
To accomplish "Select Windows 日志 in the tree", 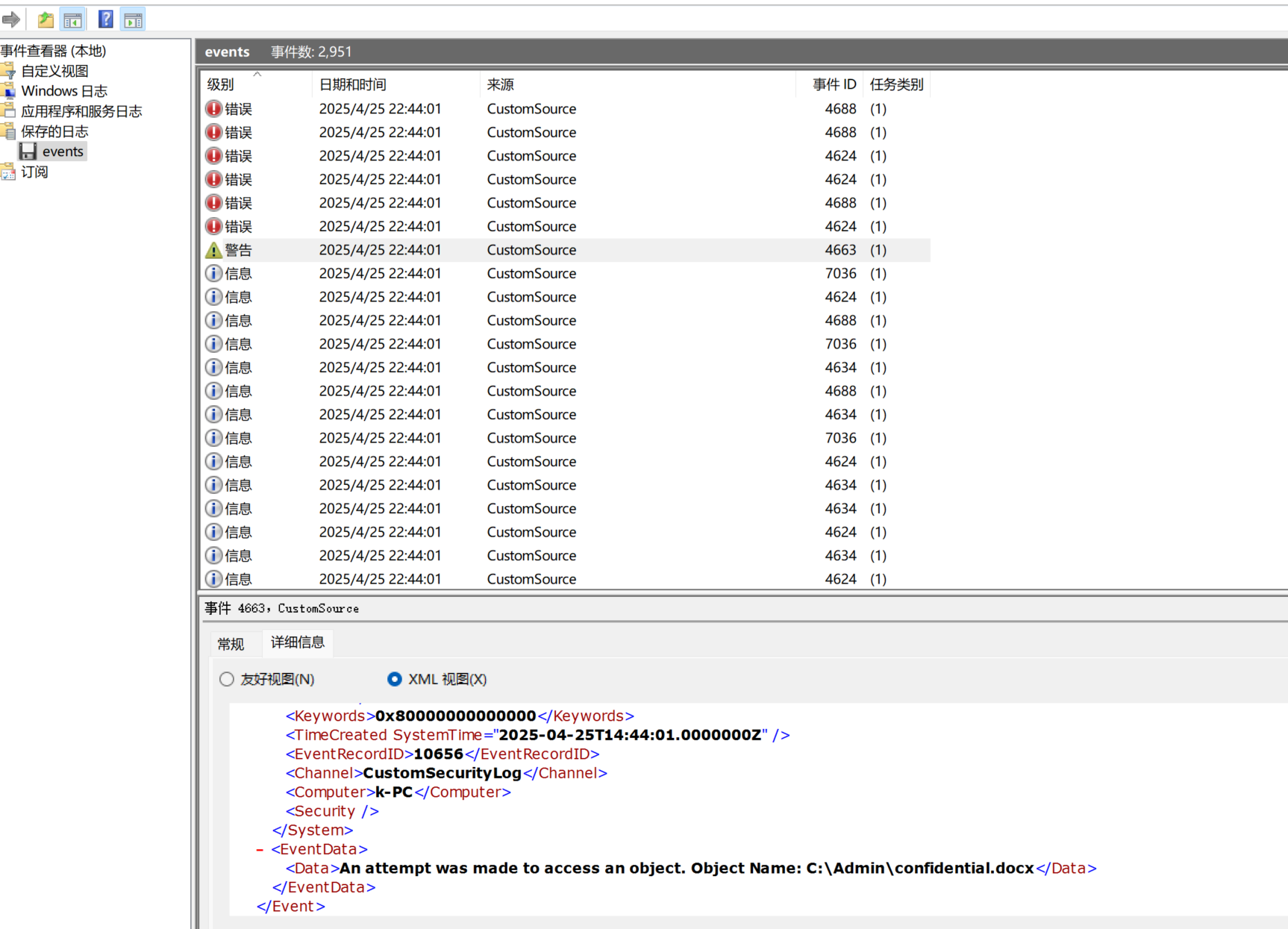I will [x=64, y=91].
